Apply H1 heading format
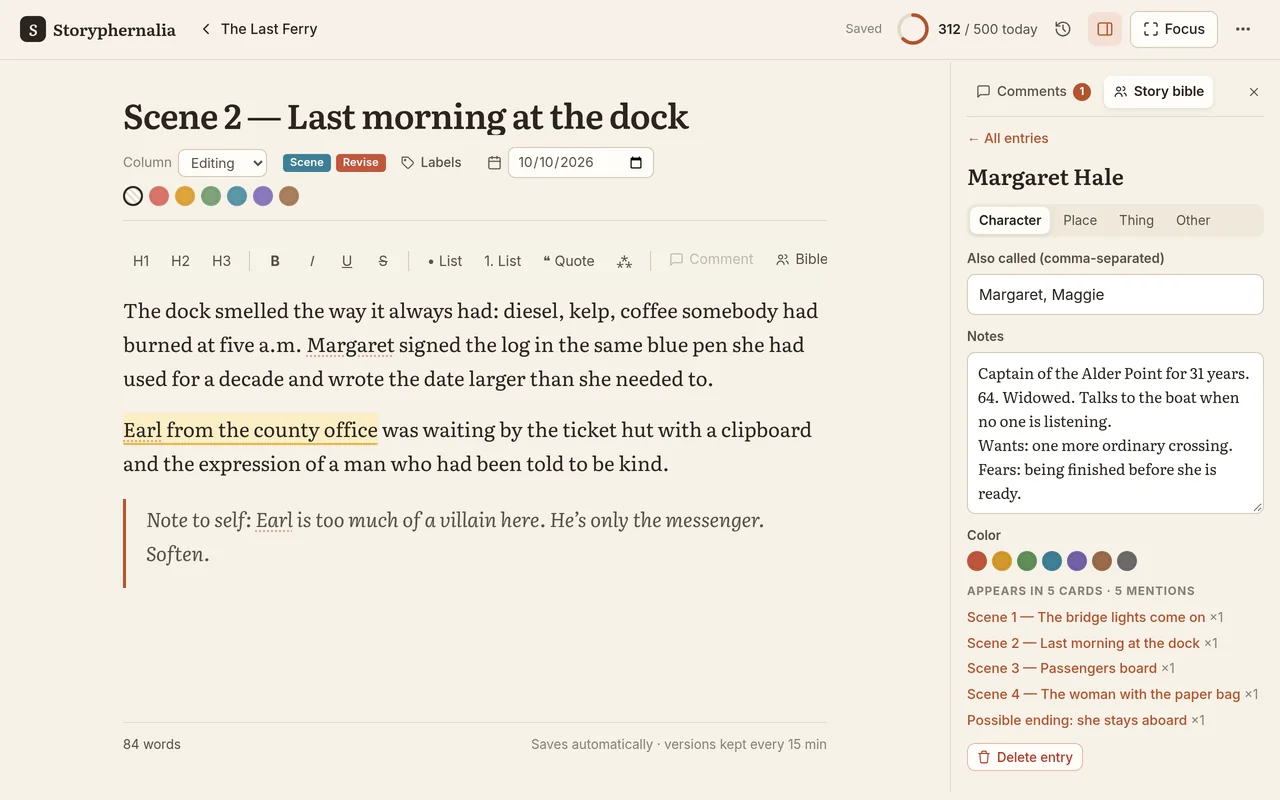Image resolution: width=1280 pixels, height=800 pixels. (141, 261)
